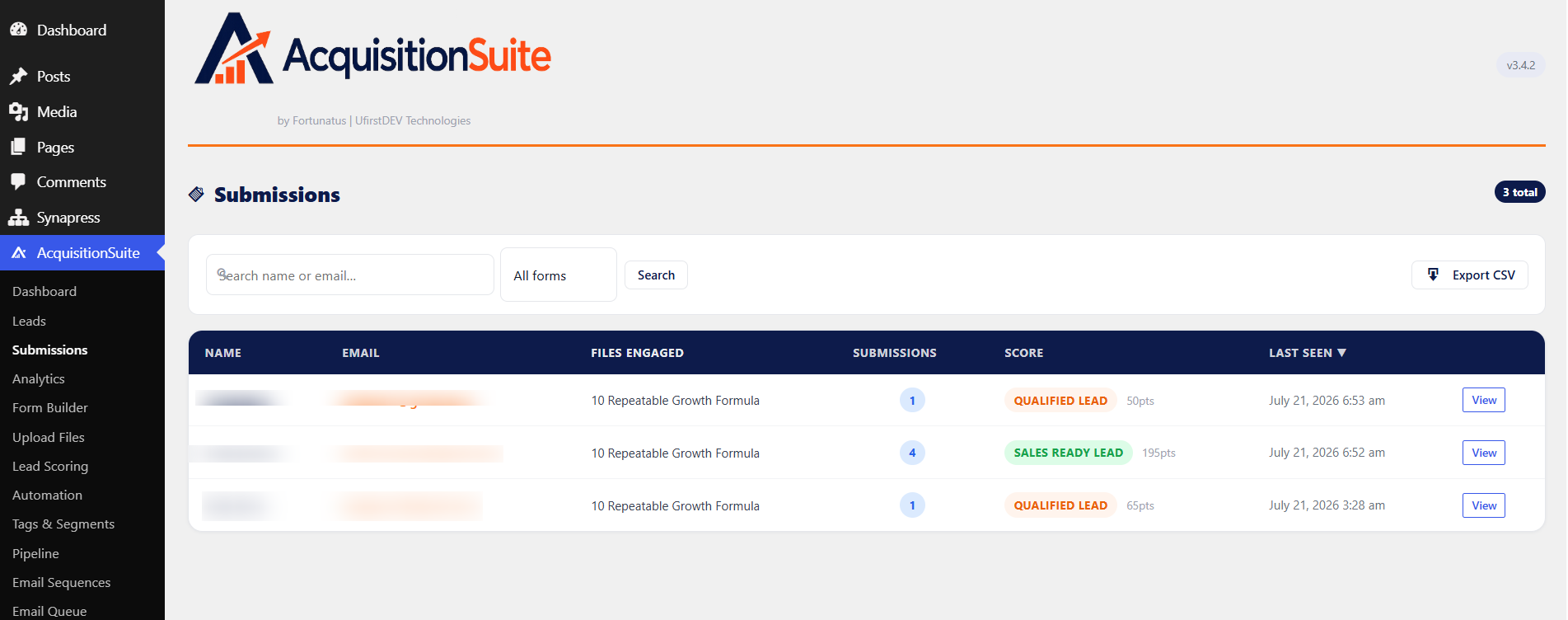The width and height of the screenshot is (1568, 620).
Task: Click the Export CSV download icon
Action: pyautogui.click(x=1433, y=275)
